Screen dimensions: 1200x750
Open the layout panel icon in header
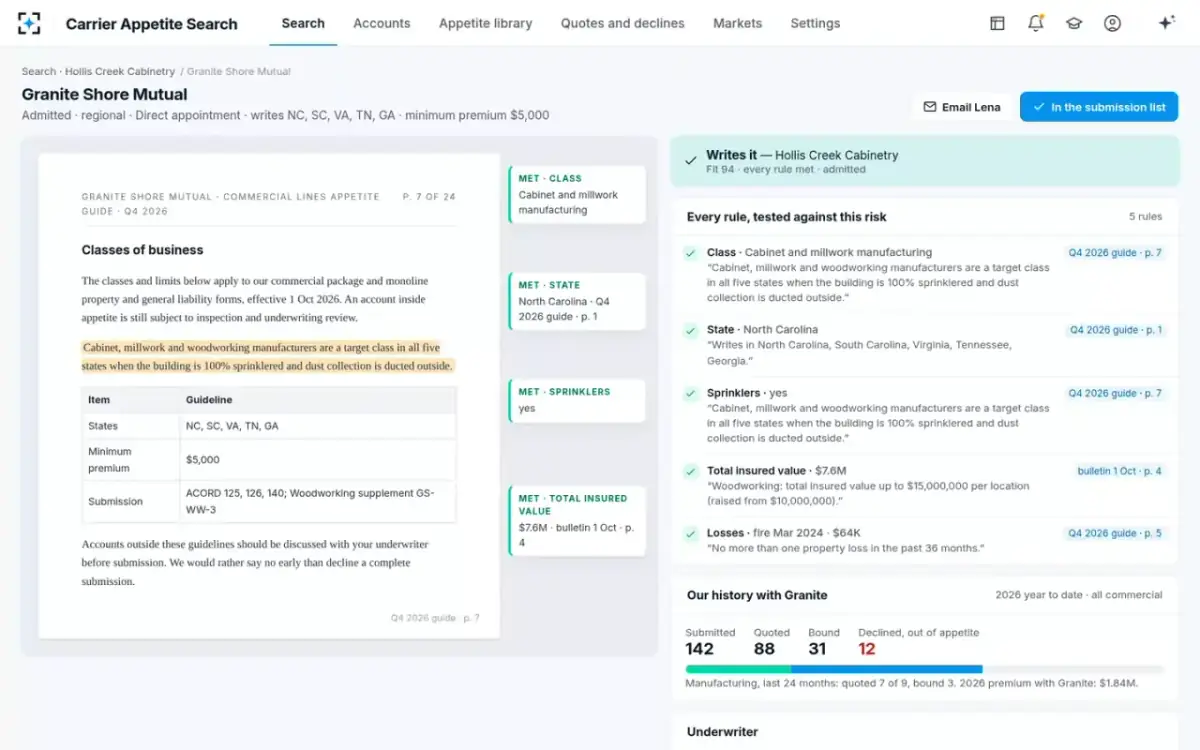(997, 23)
